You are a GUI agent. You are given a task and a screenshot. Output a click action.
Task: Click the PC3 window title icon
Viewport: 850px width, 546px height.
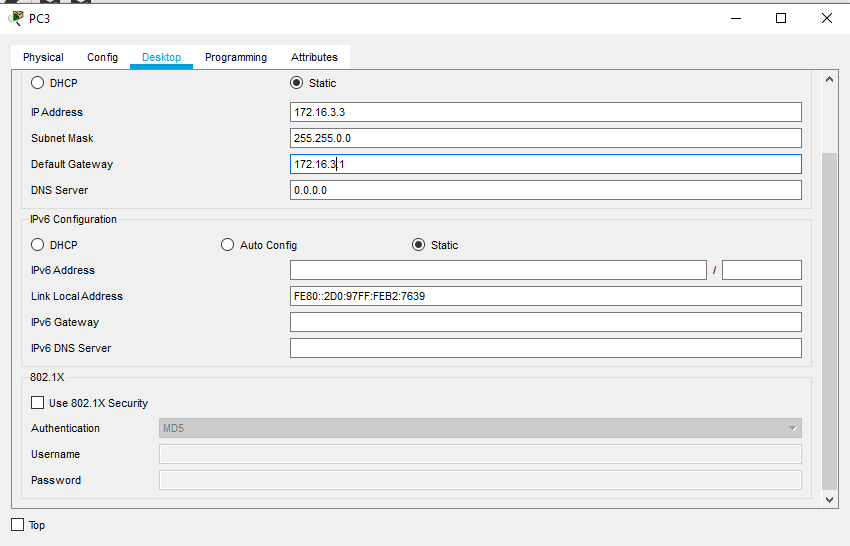tap(16, 18)
